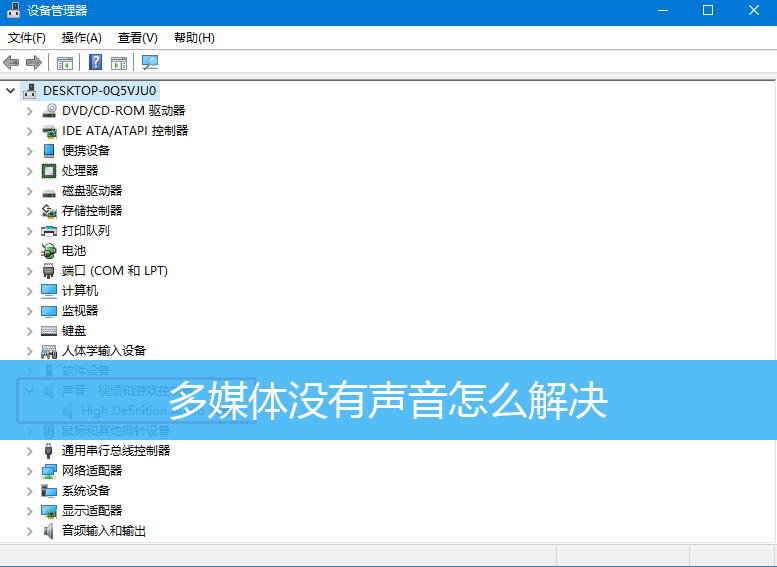Expand the 显示适配器 display adapters node
The height and width of the screenshot is (567, 777).
[29, 511]
